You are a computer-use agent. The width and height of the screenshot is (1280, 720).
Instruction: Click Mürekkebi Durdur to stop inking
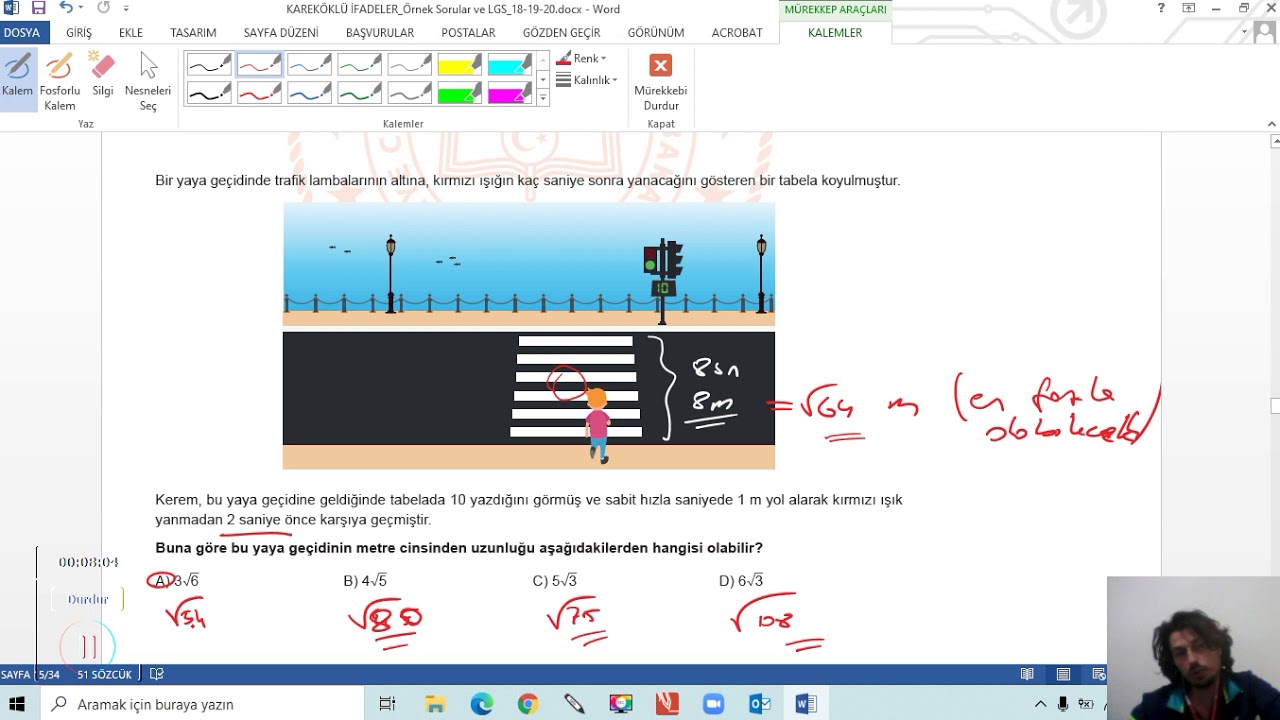point(660,82)
